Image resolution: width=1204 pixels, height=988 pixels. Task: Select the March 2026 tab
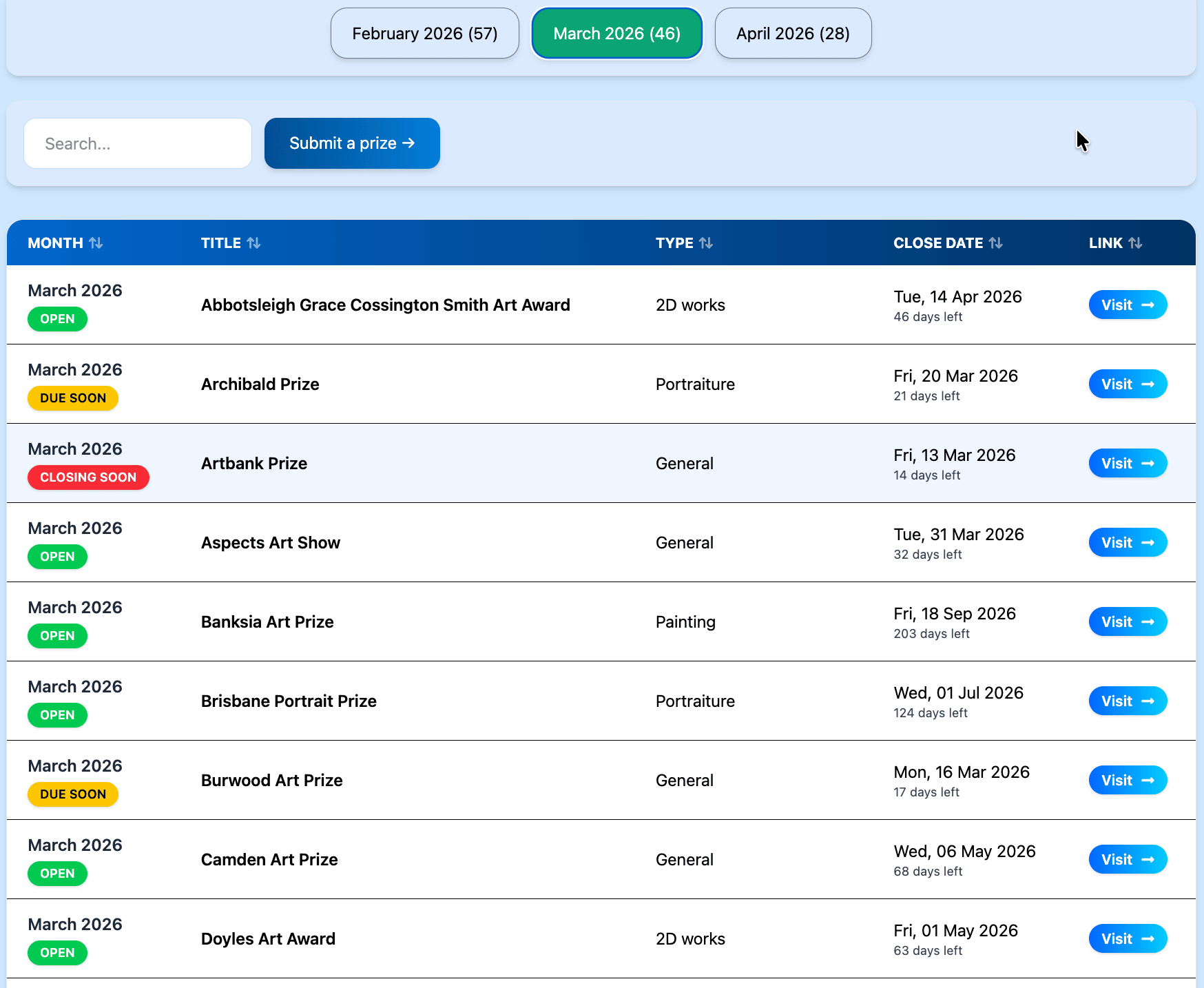(x=616, y=34)
